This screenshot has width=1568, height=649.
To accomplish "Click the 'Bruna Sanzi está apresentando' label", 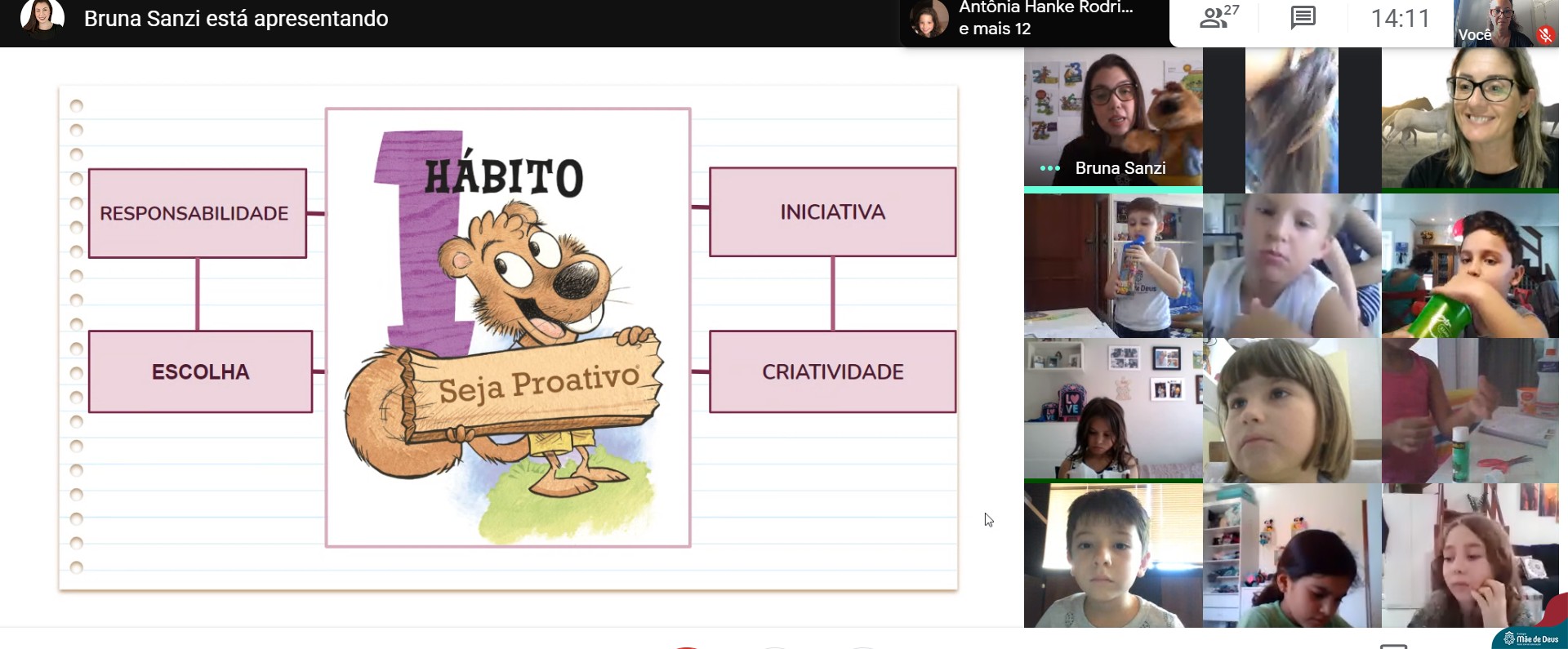I will 236,19.
